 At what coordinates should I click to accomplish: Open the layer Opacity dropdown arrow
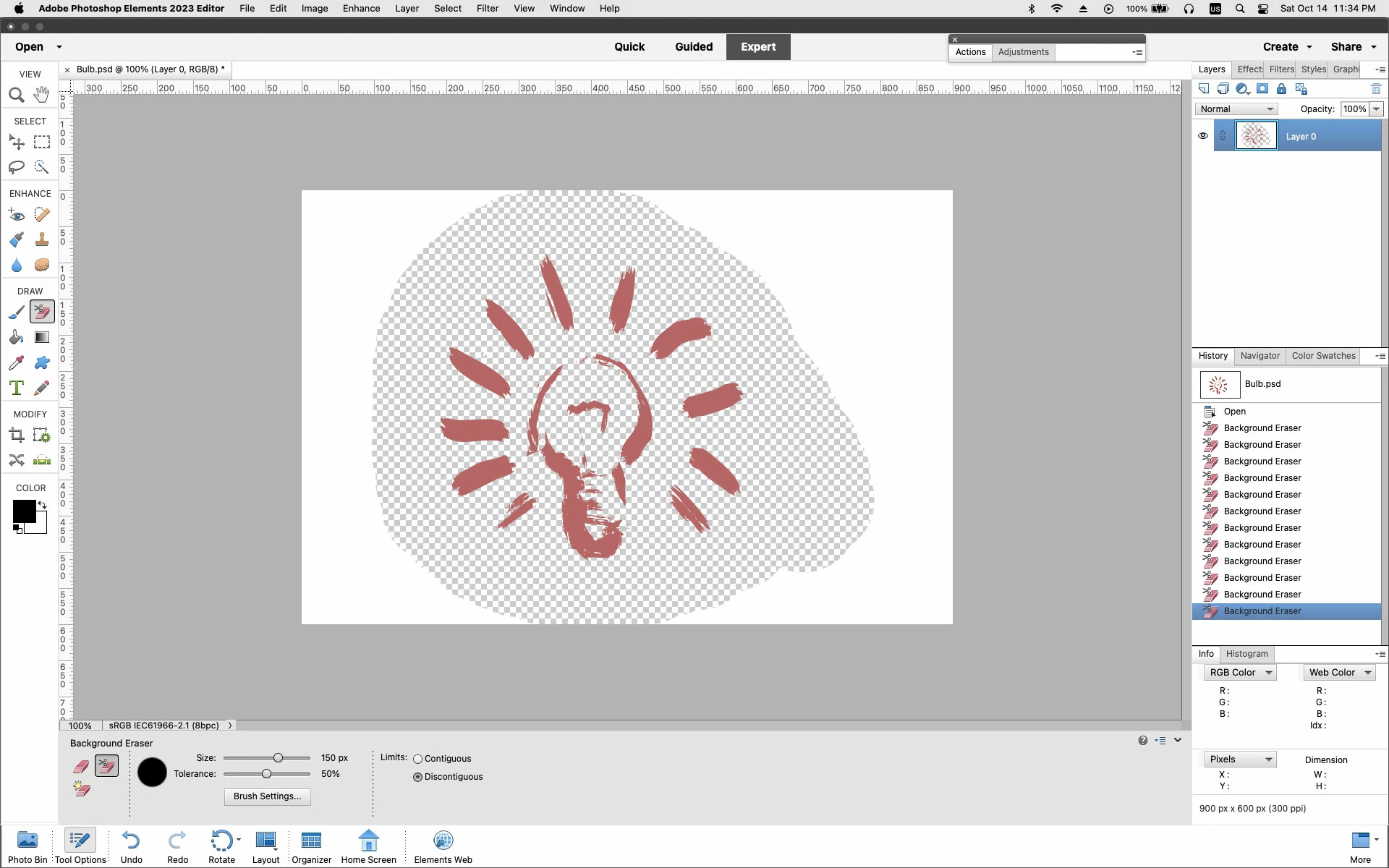click(1376, 109)
